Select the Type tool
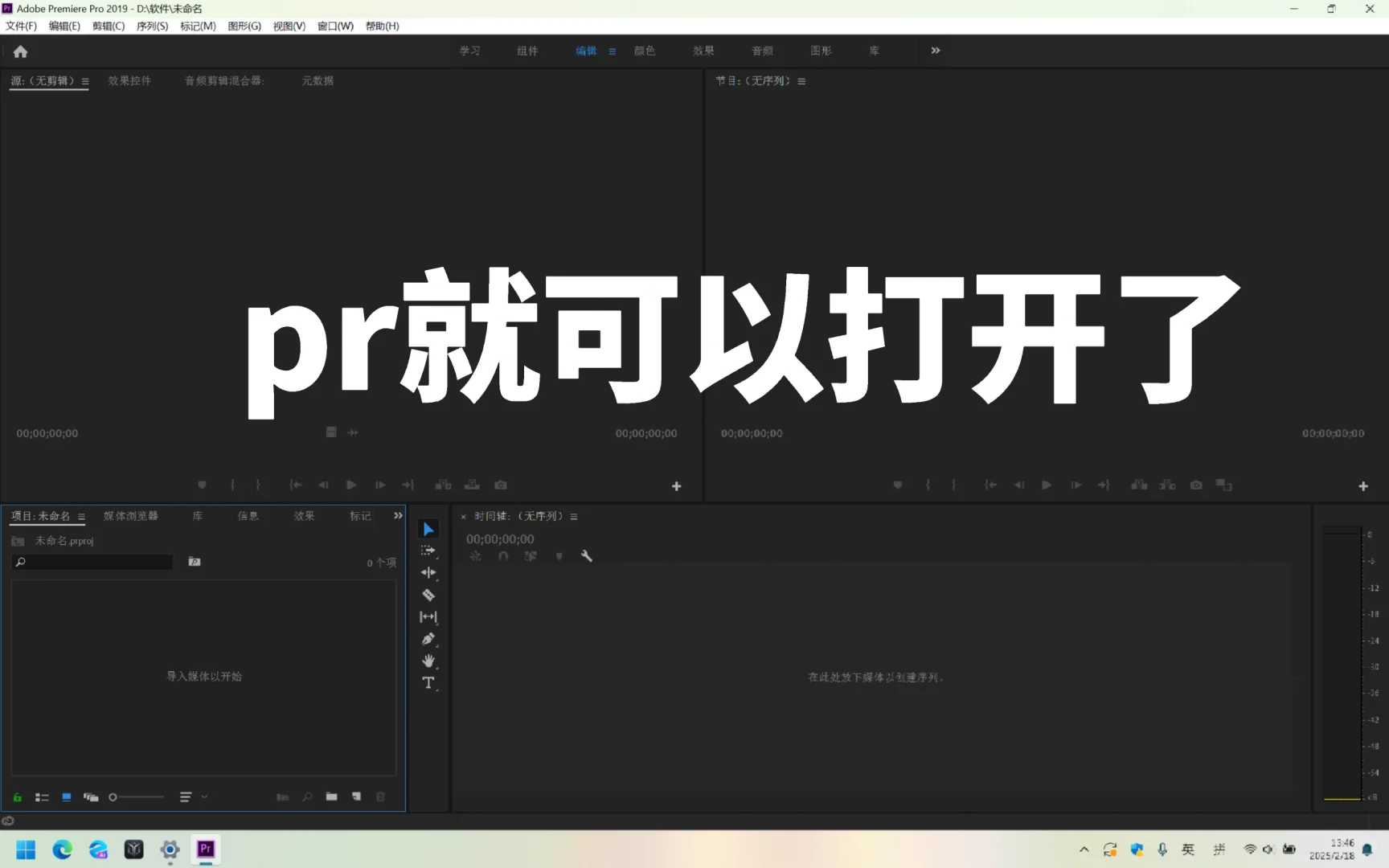 click(428, 682)
